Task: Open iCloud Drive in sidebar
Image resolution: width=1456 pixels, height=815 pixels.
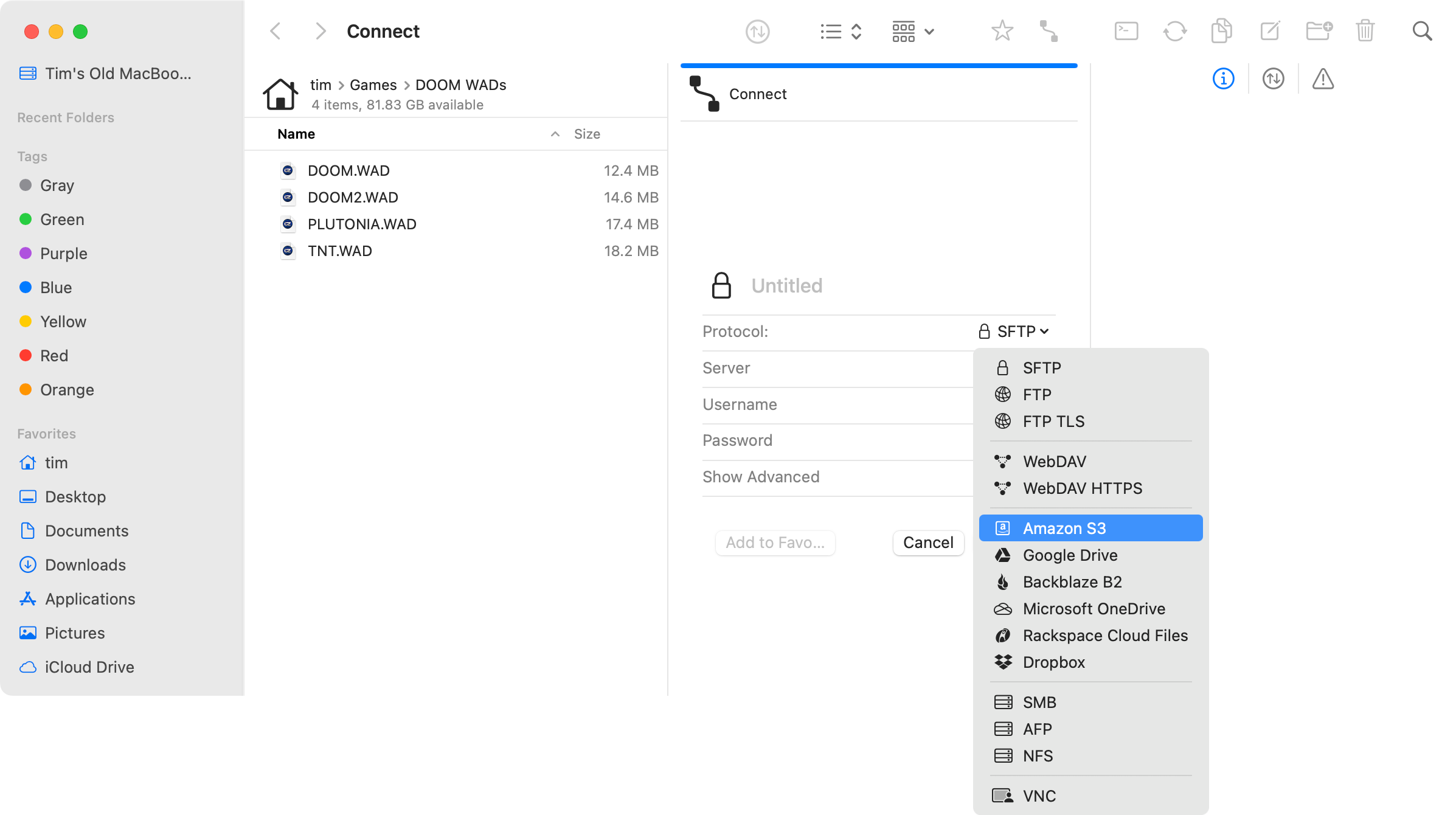Action: pyautogui.click(x=77, y=667)
